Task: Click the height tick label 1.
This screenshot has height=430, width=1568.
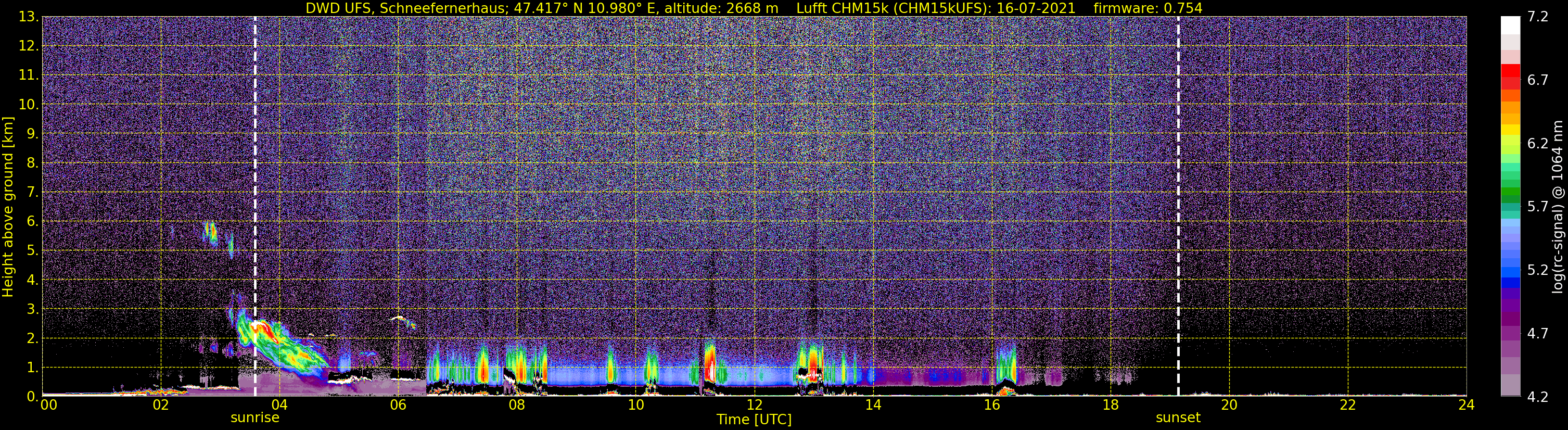Action: pyautogui.click(x=32, y=368)
